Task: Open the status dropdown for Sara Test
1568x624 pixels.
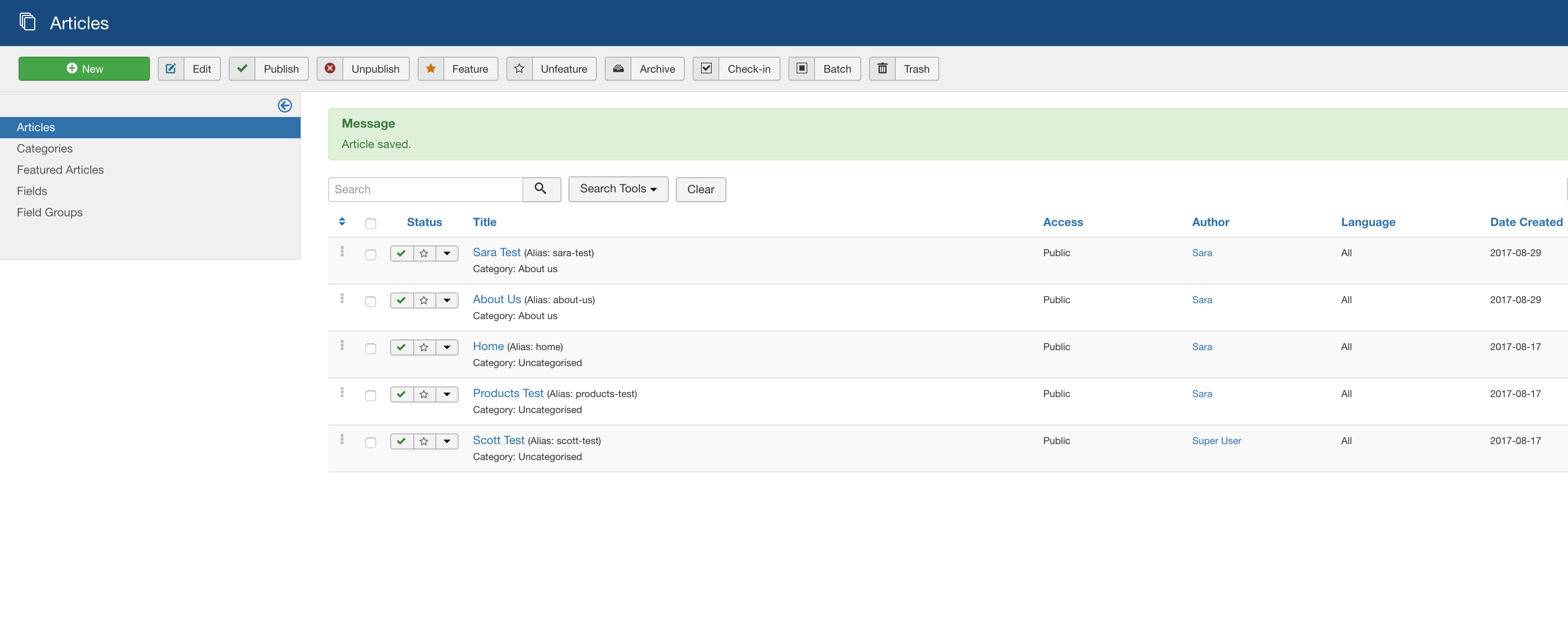Action: 447,253
